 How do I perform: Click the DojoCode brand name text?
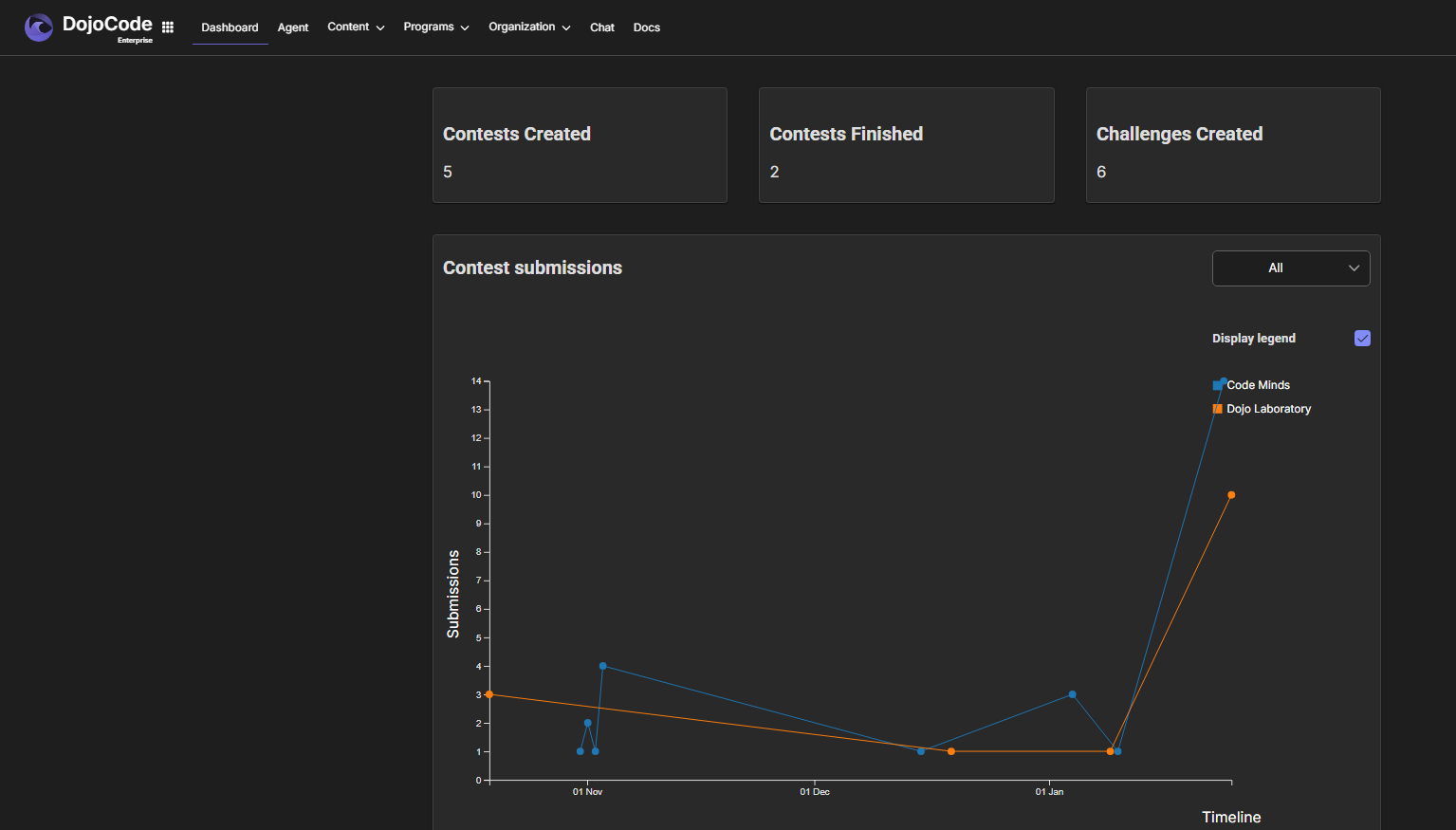(x=107, y=25)
